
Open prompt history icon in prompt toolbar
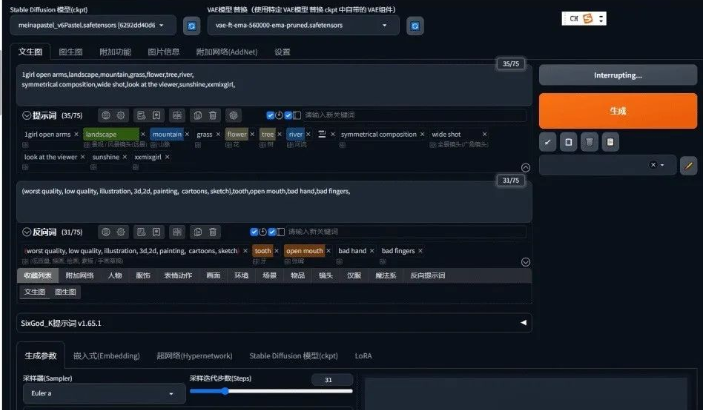point(141,115)
